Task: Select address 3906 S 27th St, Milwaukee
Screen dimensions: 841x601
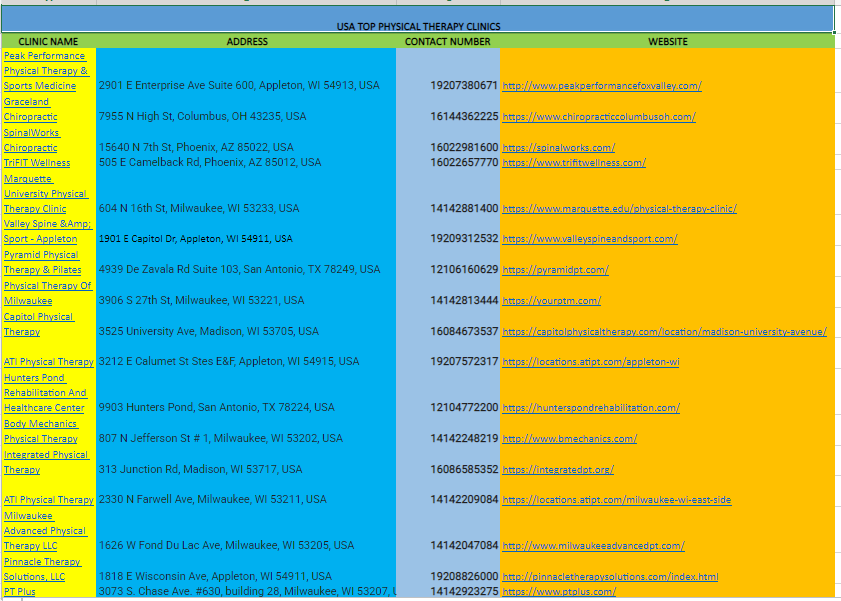Action: [201, 300]
